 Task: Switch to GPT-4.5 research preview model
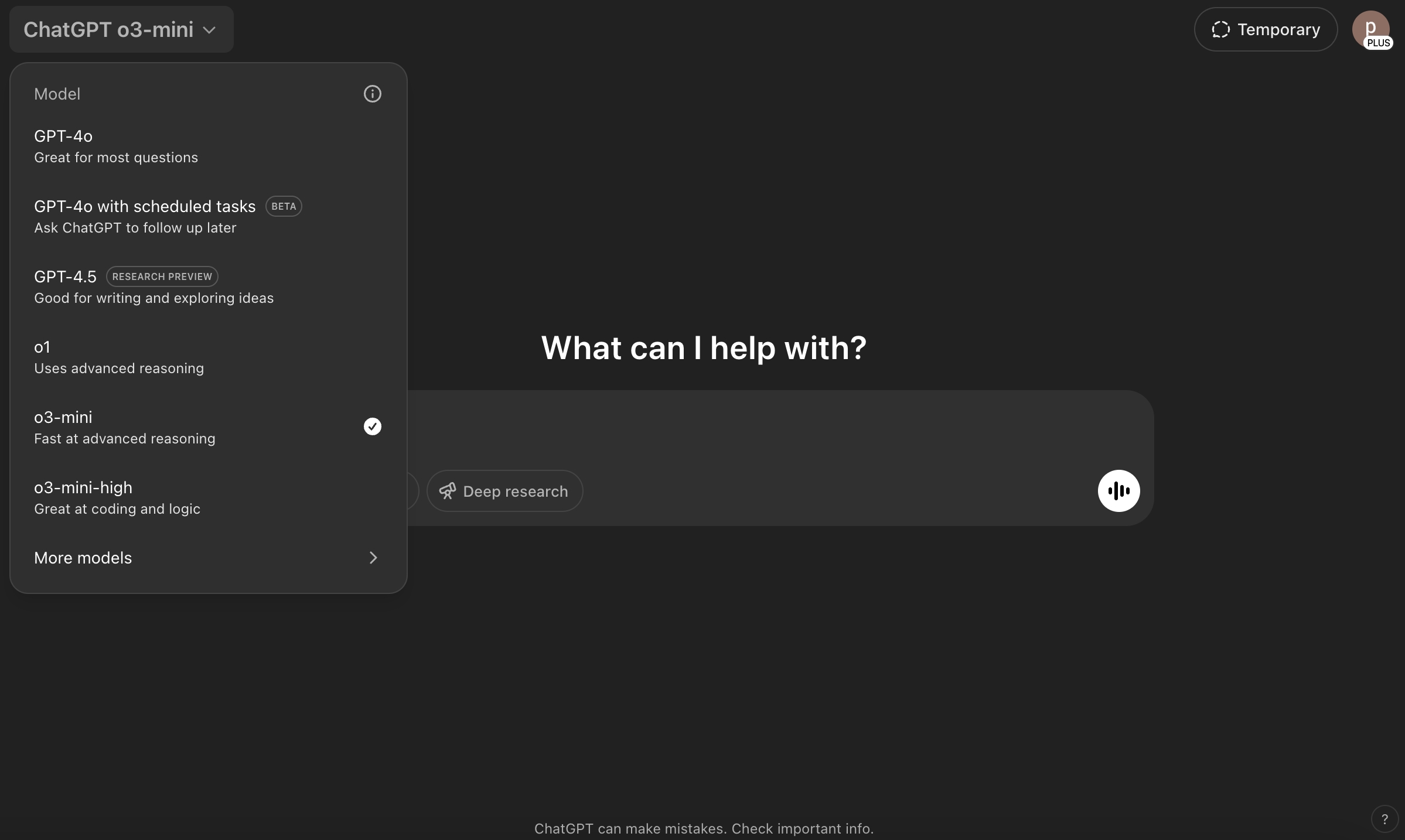point(208,287)
